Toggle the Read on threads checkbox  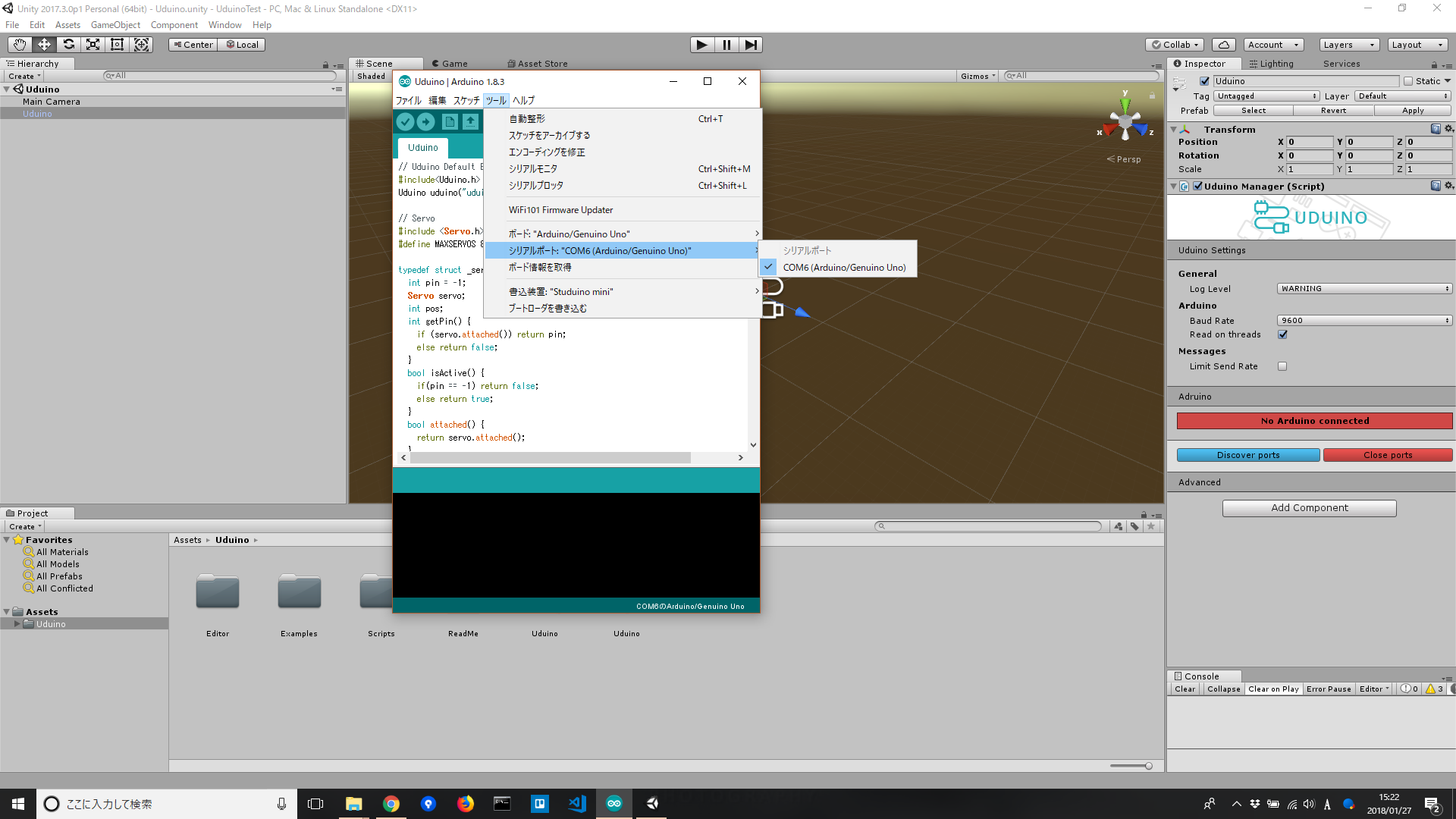pos(1282,334)
